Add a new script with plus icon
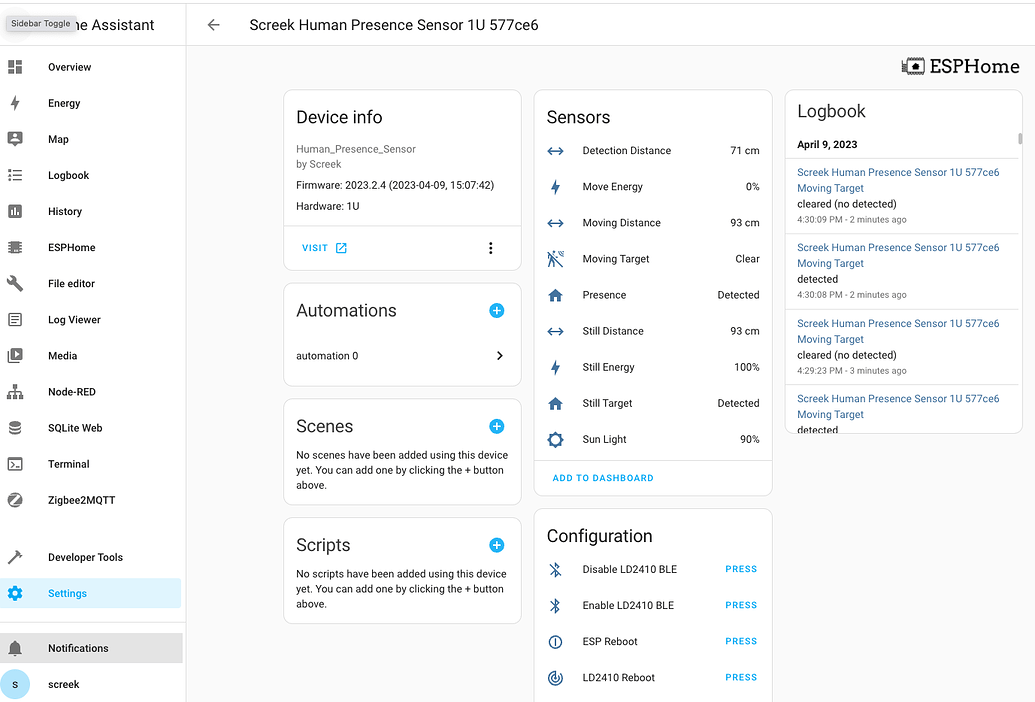This screenshot has height=702, width=1035. pyautogui.click(x=496, y=545)
